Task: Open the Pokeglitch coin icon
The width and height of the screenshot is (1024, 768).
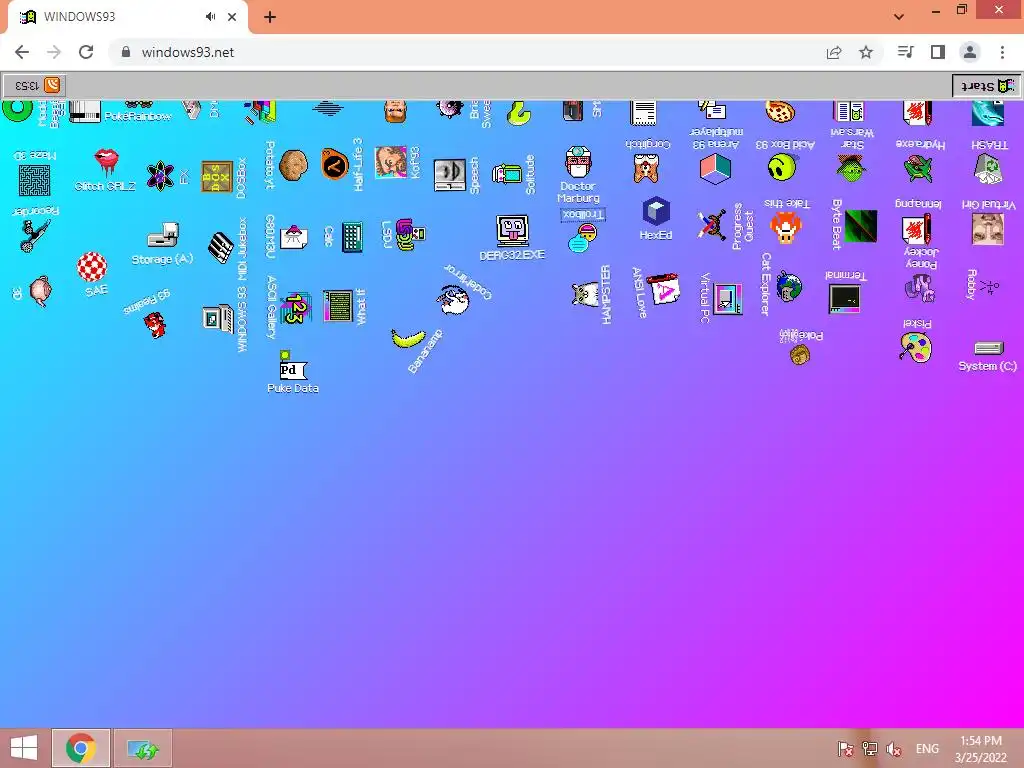Action: pos(800,355)
